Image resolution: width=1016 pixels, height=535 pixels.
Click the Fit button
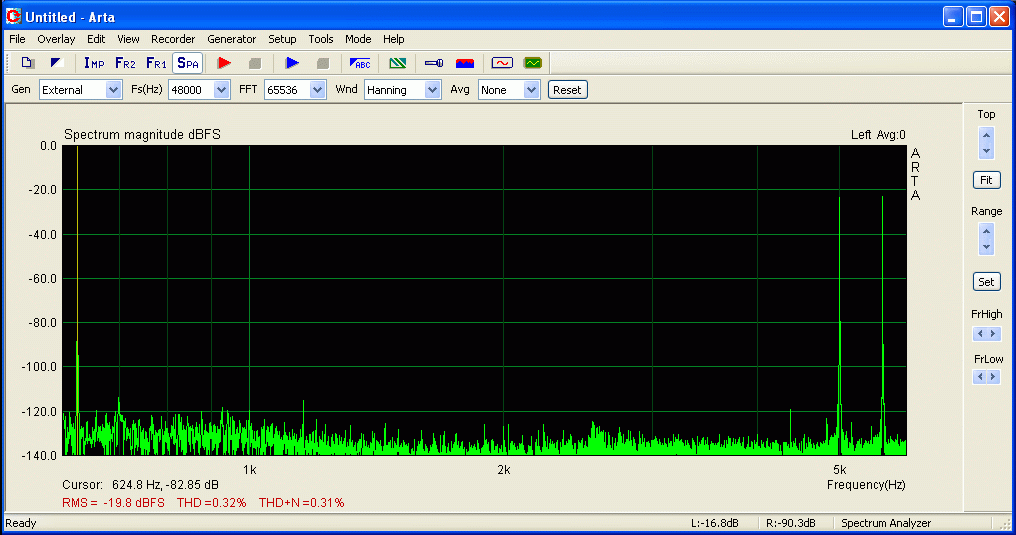click(x=986, y=180)
